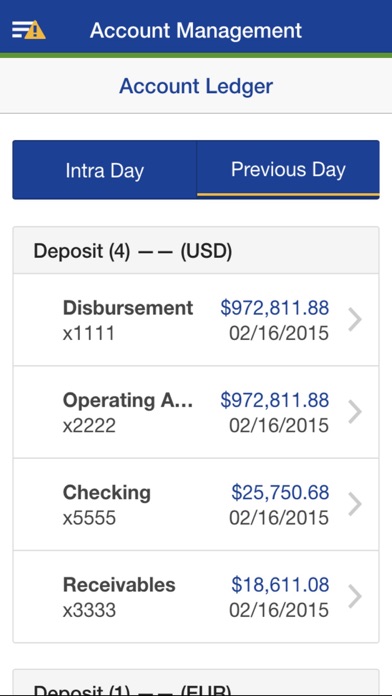Collapse the Deposit (4) USD section header

tap(196, 251)
